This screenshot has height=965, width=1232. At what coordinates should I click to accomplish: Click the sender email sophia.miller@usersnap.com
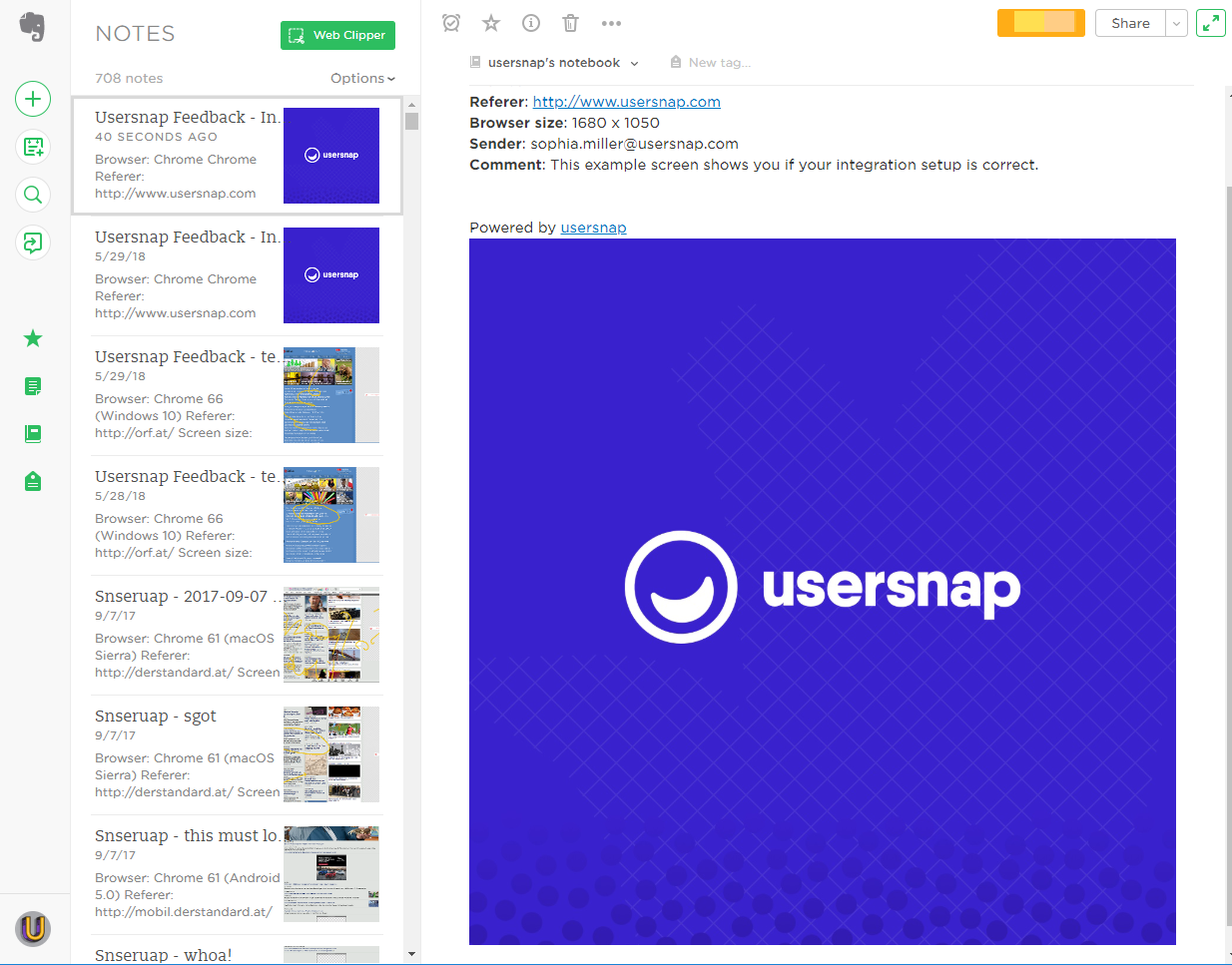tap(634, 144)
